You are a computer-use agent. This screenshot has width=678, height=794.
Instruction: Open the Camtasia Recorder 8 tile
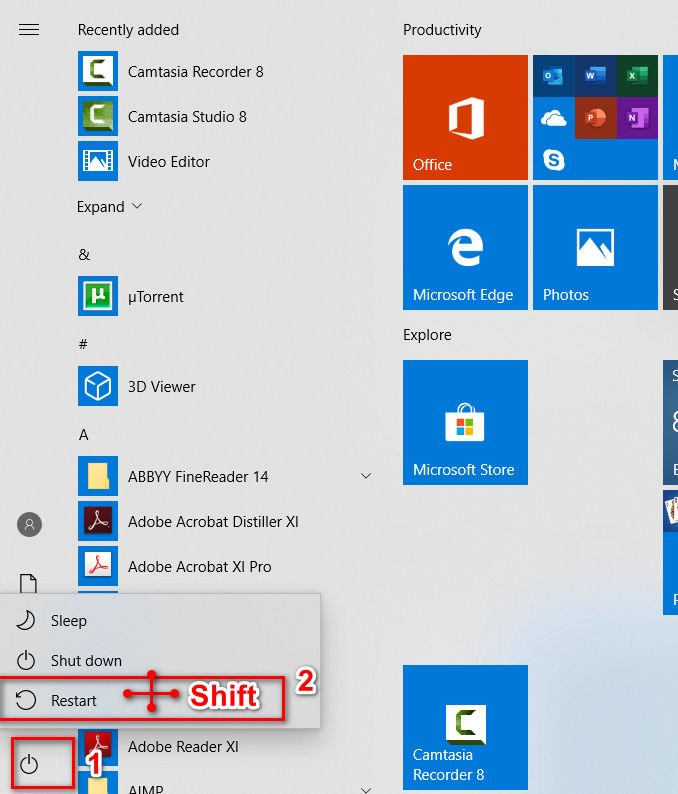pos(465,727)
